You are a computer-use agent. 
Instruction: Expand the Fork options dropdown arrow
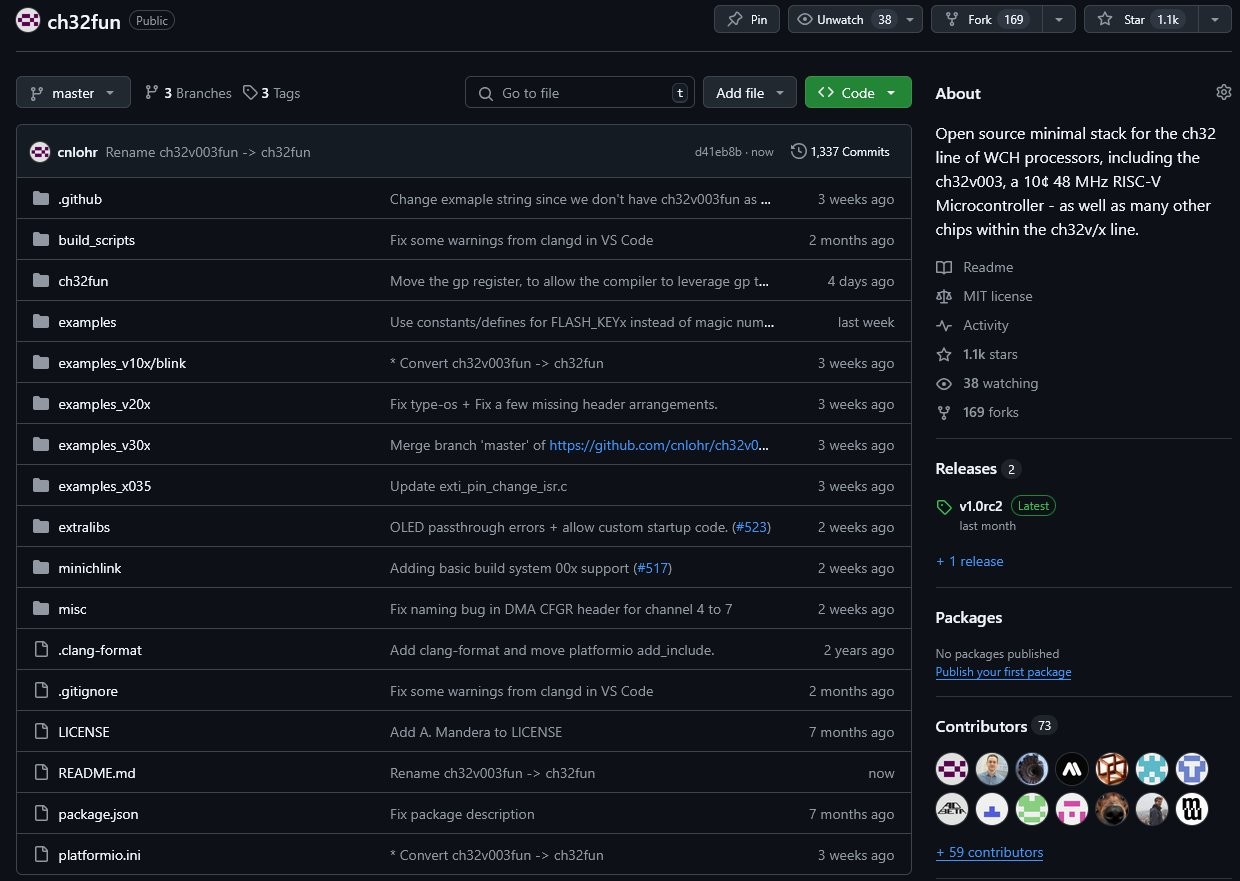point(1060,19)
